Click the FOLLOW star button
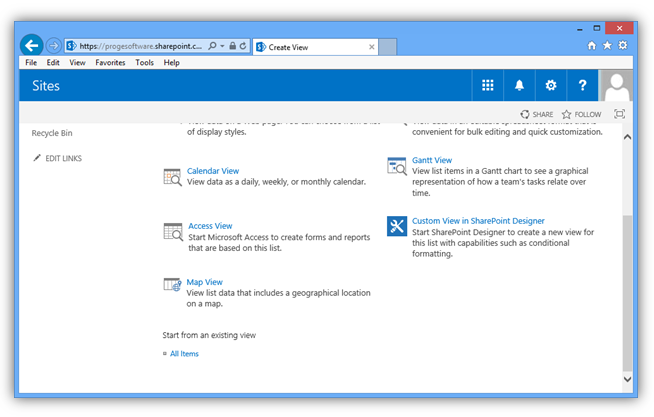Viewport: 654px width, 417px height. pyautogui.click(x=581, y=115)
